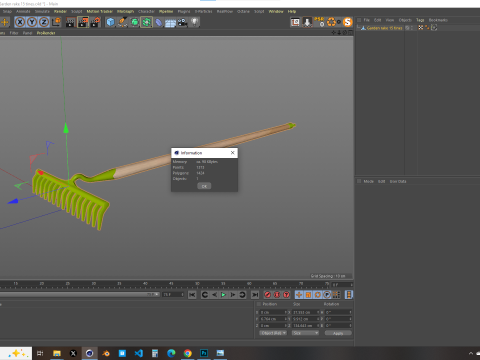The width and height of the screenshot is (480, 360).
Task: Open the green subdivision generators icon
Action: 134,22
